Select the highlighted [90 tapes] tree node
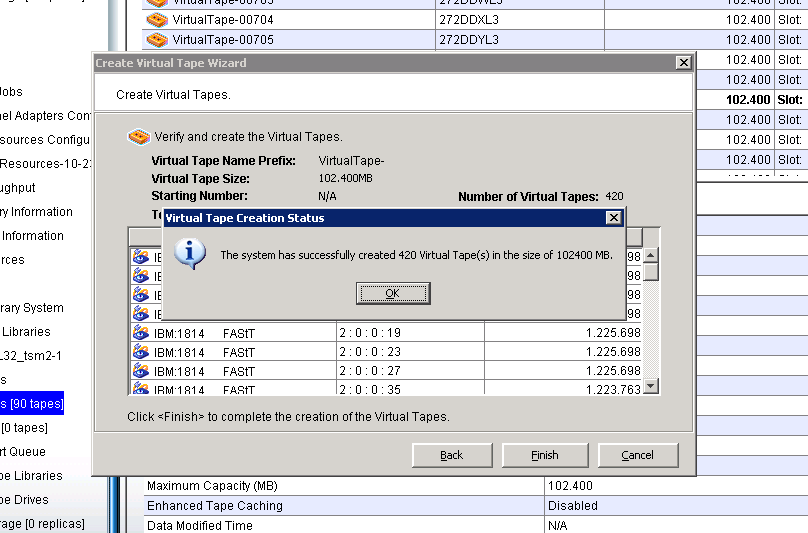This screenshot has width=808, height=533. coord(31,404)
